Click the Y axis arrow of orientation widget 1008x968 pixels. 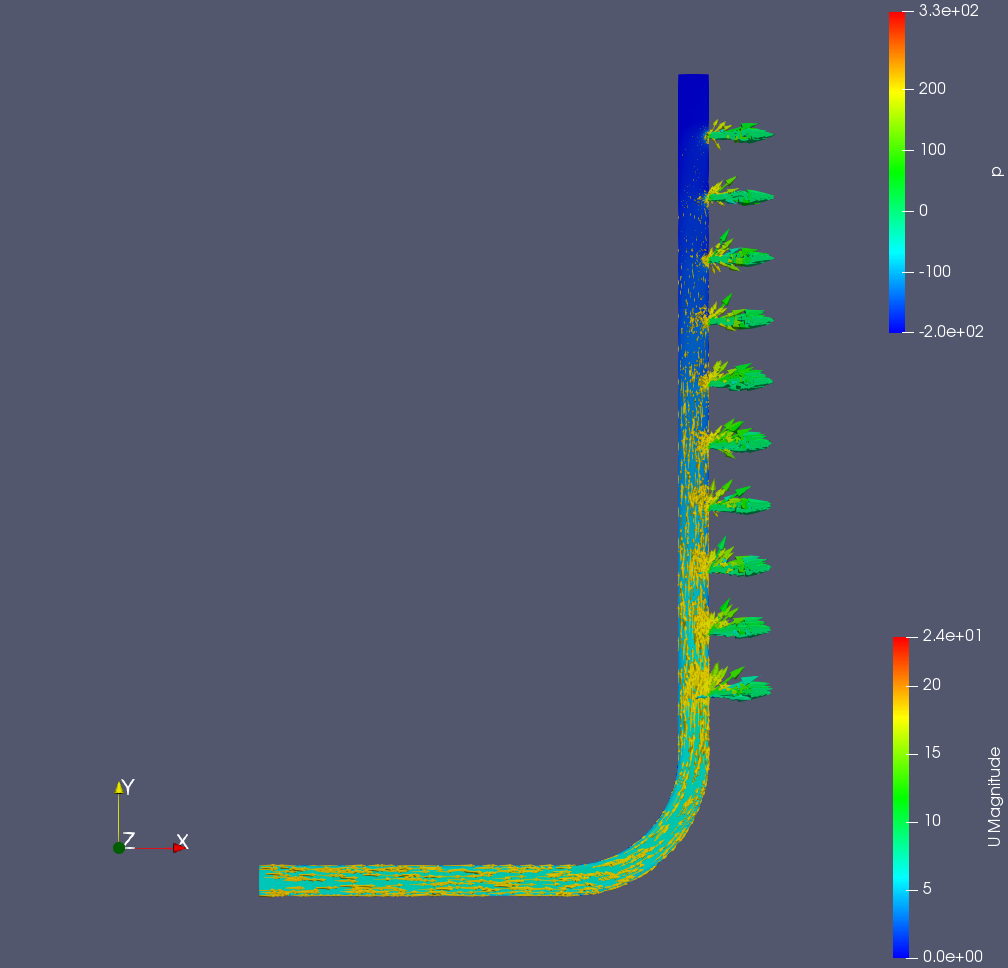[x=119, y=788]
